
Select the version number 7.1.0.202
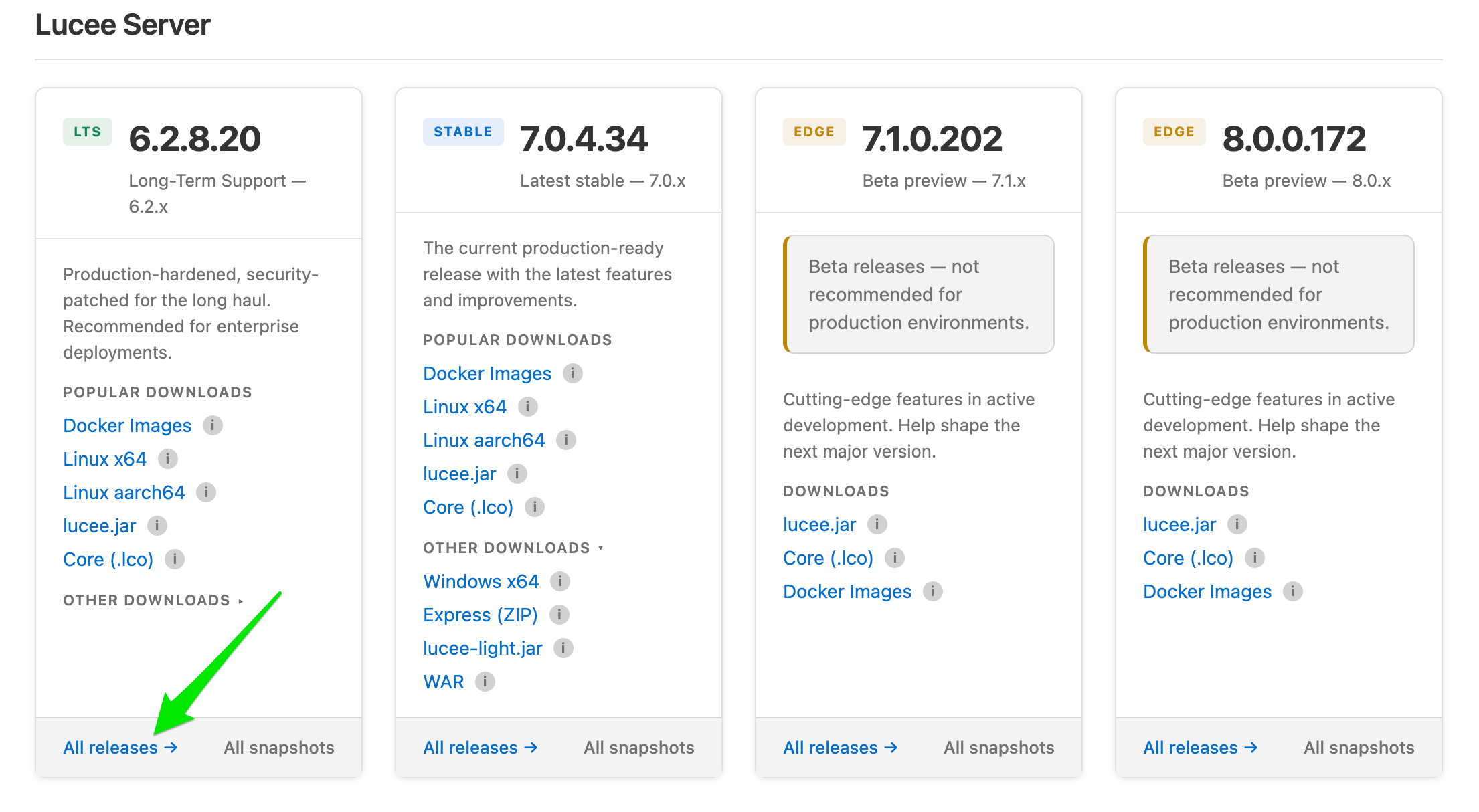[x=932, y=139]
